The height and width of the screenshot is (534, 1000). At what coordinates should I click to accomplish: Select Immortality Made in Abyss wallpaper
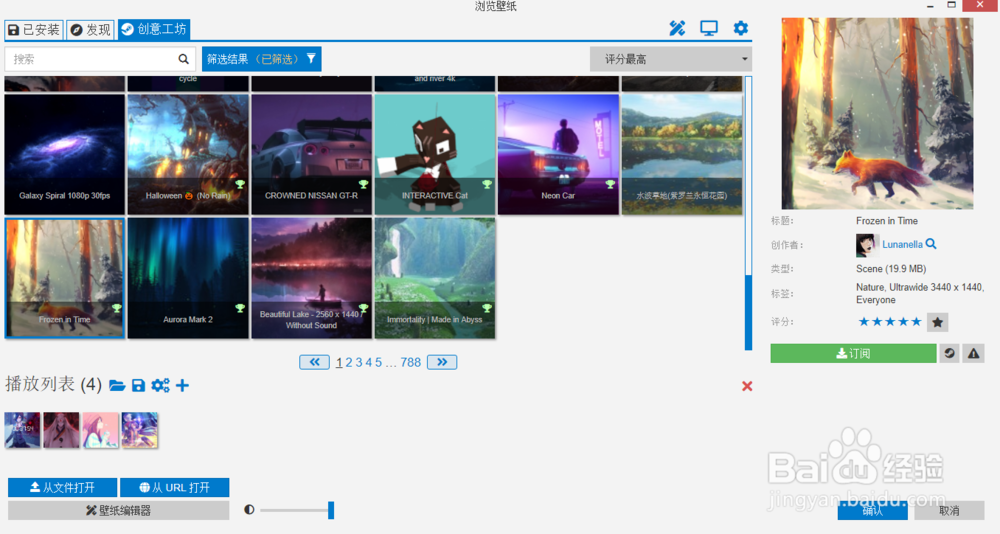(435, 278)
